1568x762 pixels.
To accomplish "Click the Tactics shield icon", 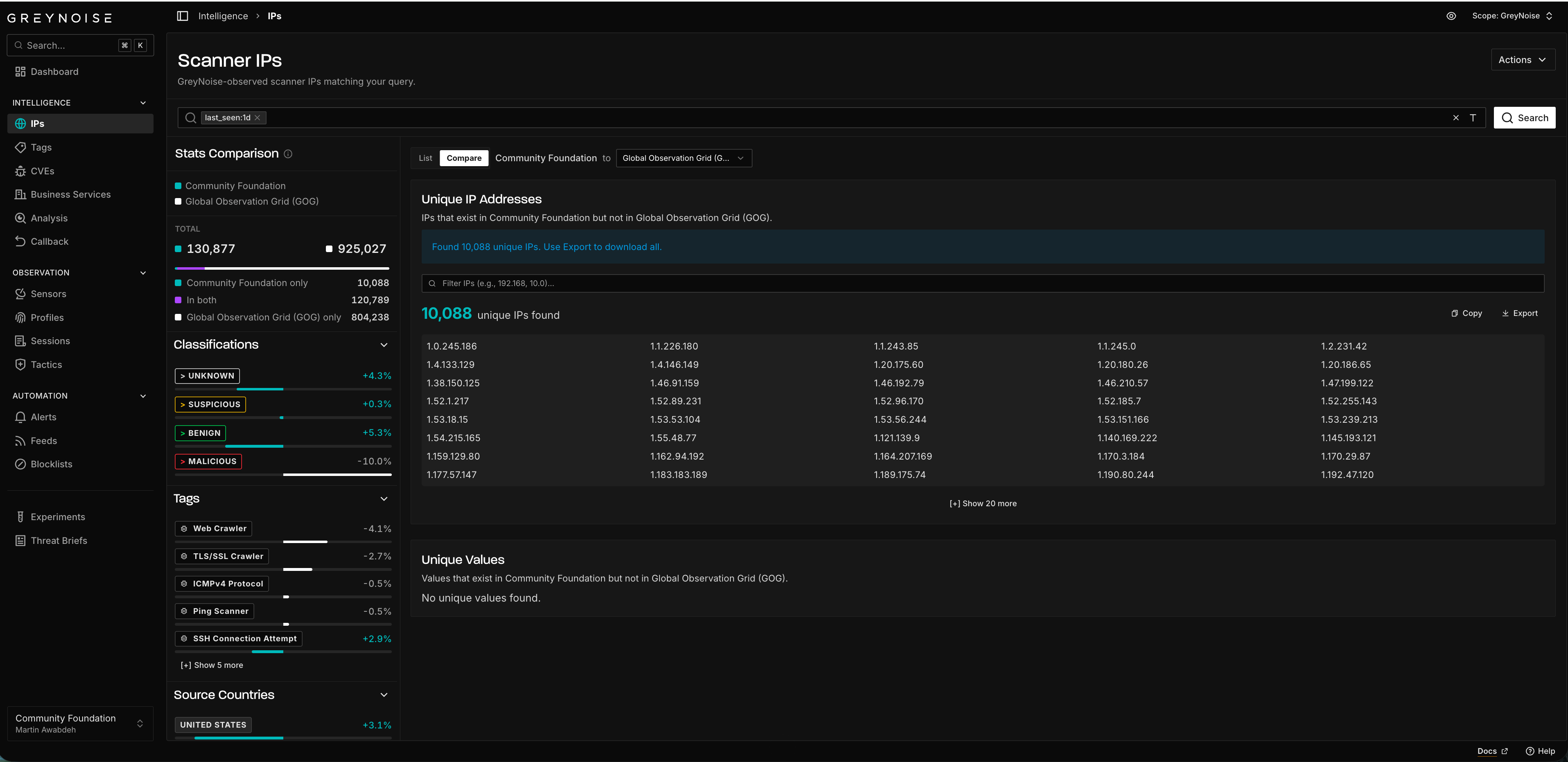I will coord(20,365).
